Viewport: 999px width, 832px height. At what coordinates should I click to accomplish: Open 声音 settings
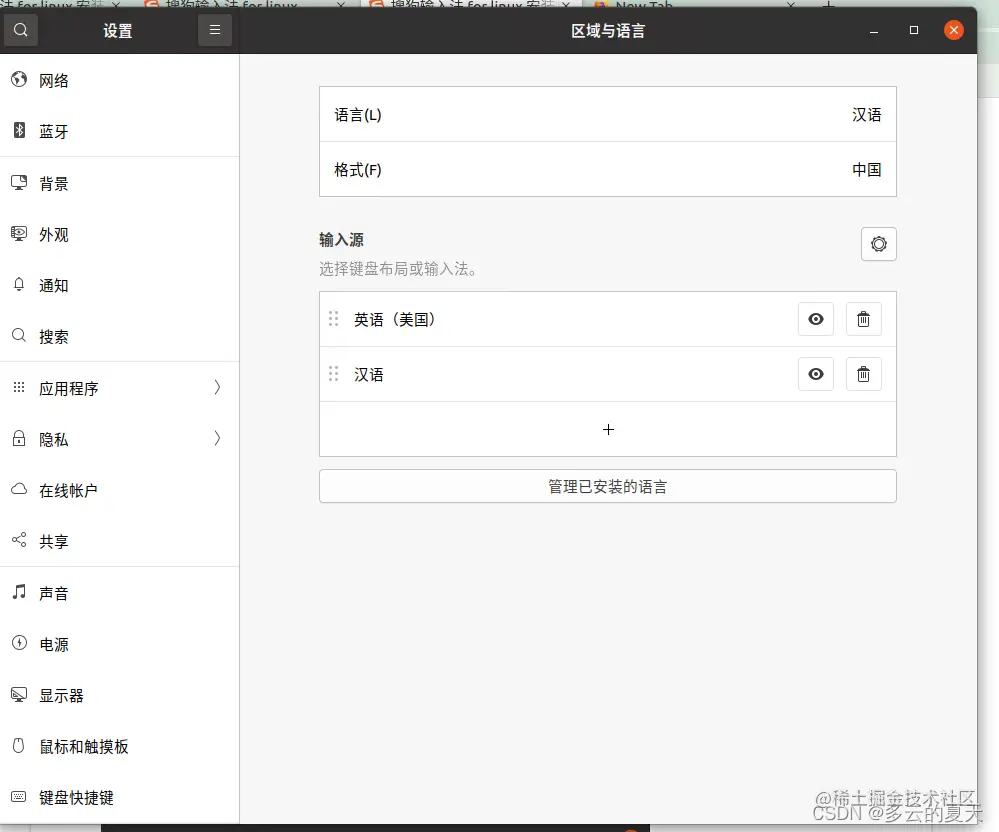(120, 593)
